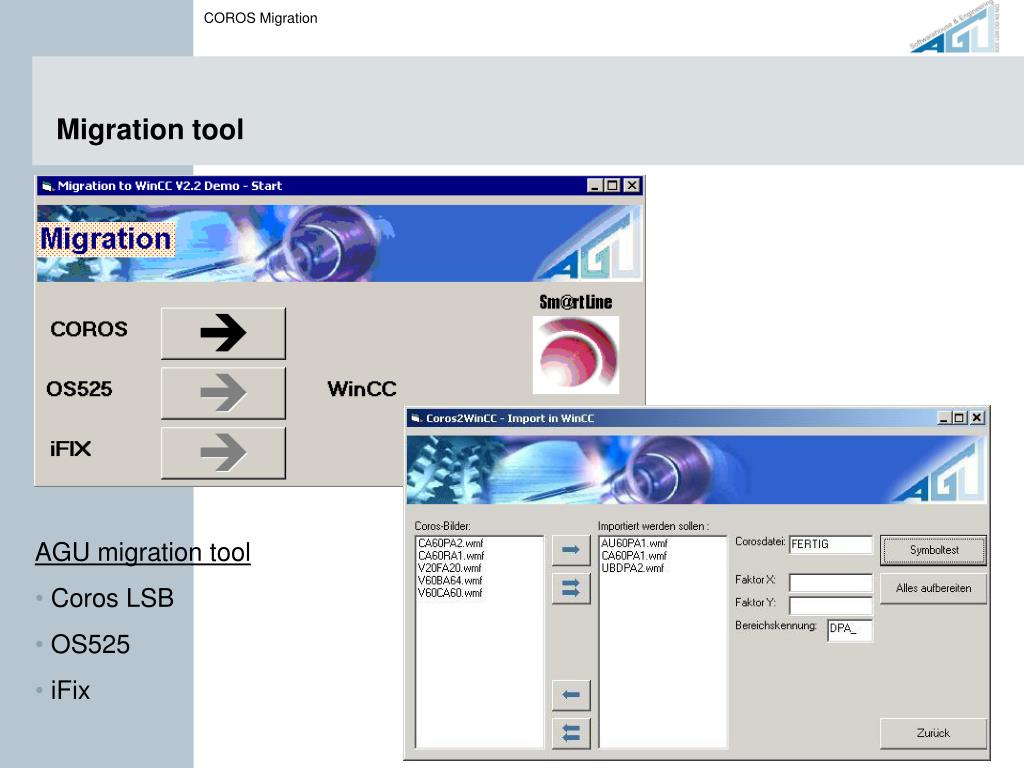Click the iFIX label in start window

click(x=71, y=449)
